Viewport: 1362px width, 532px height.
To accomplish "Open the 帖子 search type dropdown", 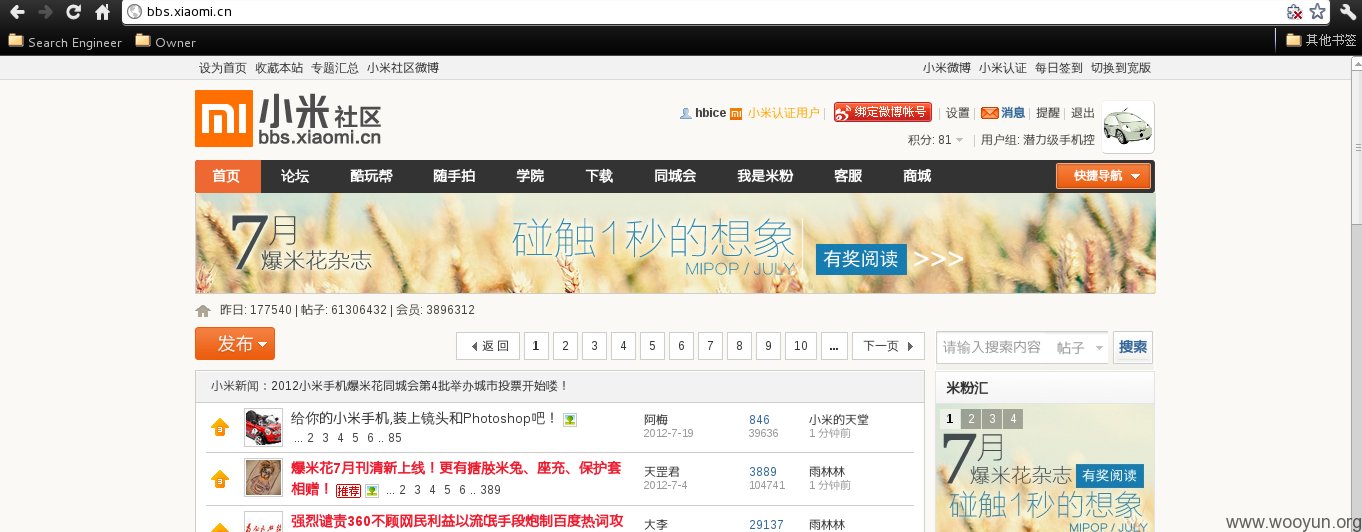I will tap(1080, 347).
